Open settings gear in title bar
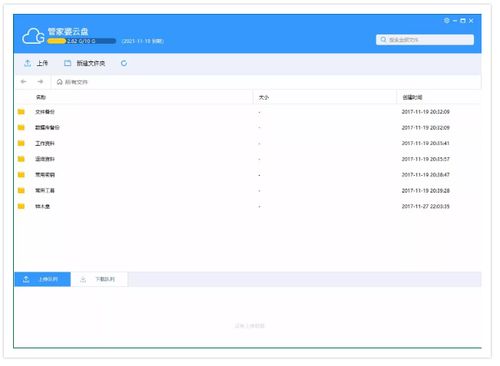 pos(447,21)
